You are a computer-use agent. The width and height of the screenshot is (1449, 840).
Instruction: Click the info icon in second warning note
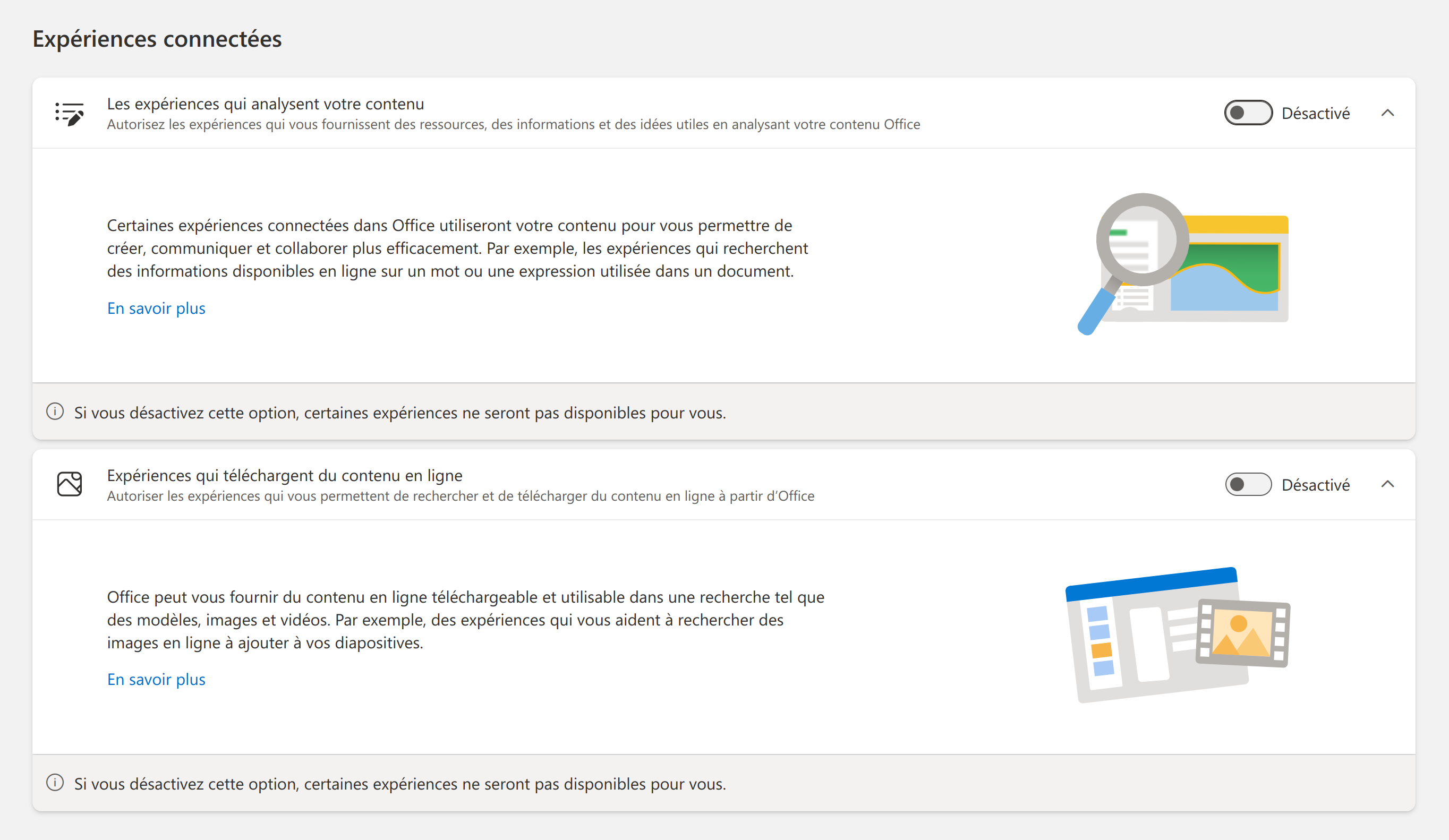[x=55, y=783]
